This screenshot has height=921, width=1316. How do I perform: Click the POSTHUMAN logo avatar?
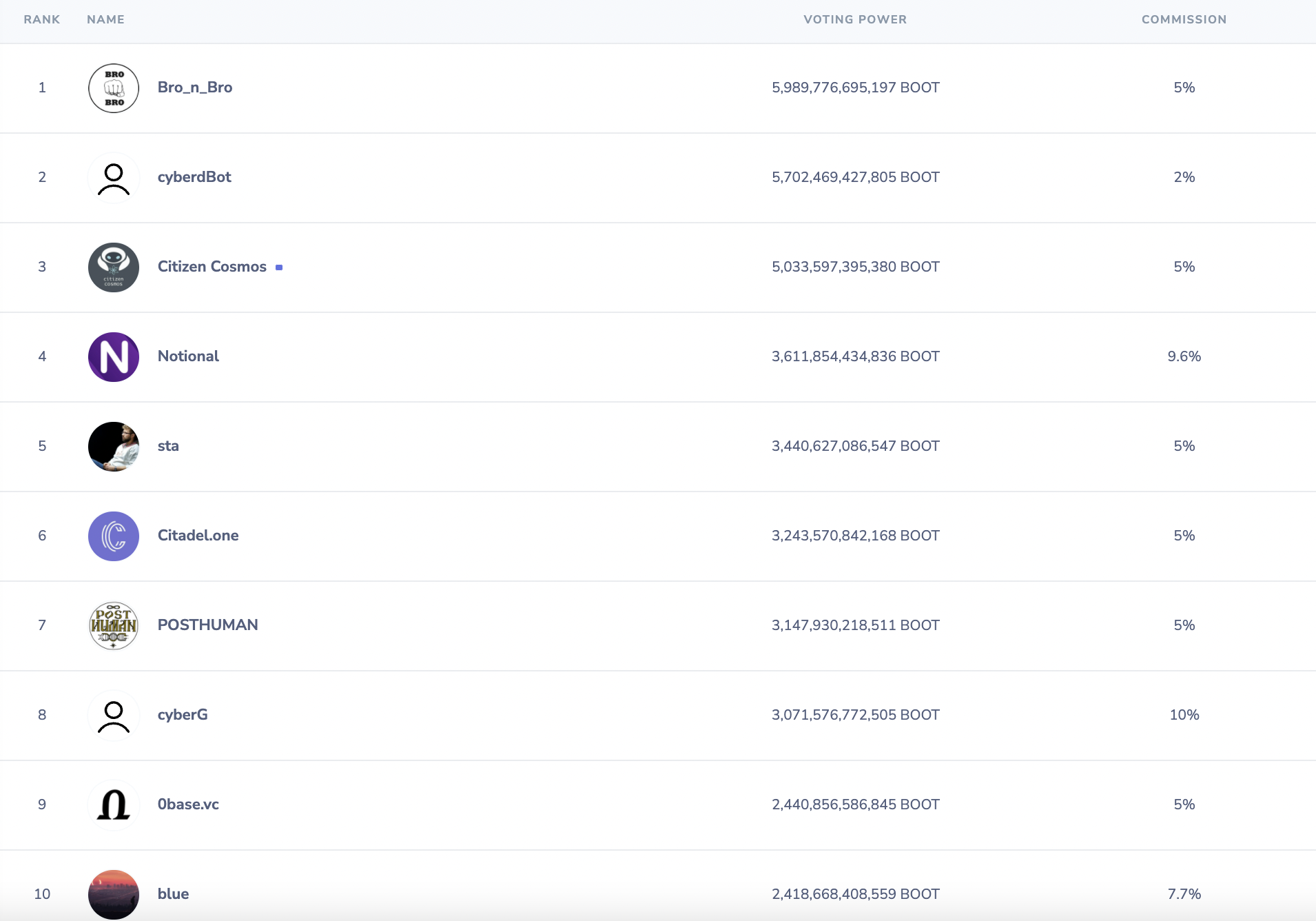114,626
